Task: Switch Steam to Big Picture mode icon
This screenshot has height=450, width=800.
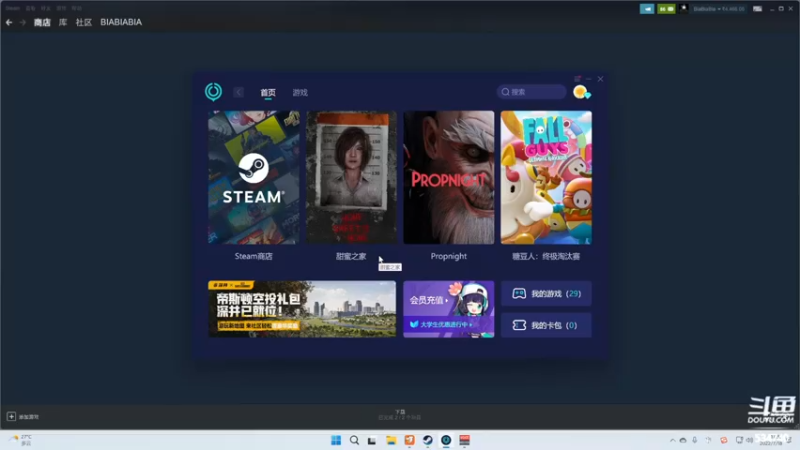Action: click(758, 9)
